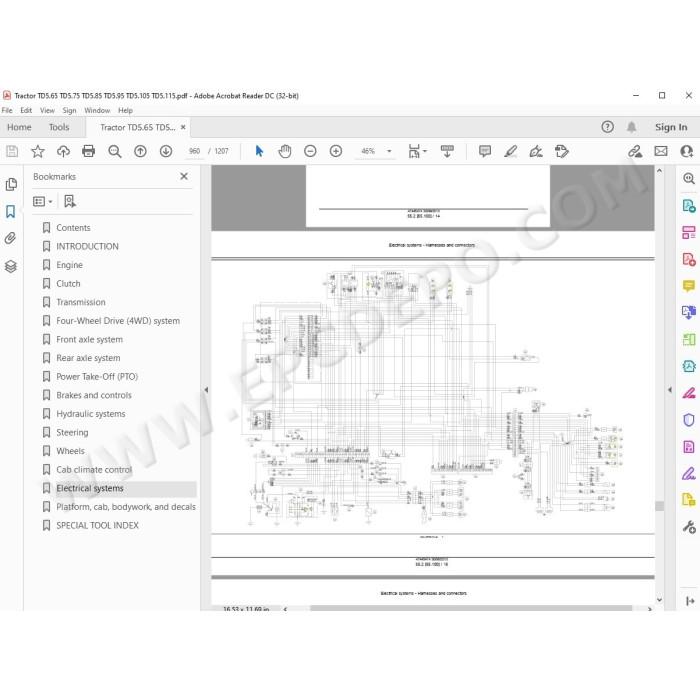Go to previous page arrow
700x700 pixels.
[140, 151]
